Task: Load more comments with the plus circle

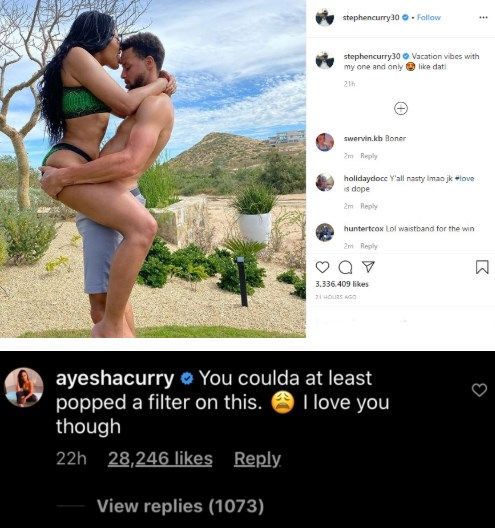Action: tap(401, 108)
